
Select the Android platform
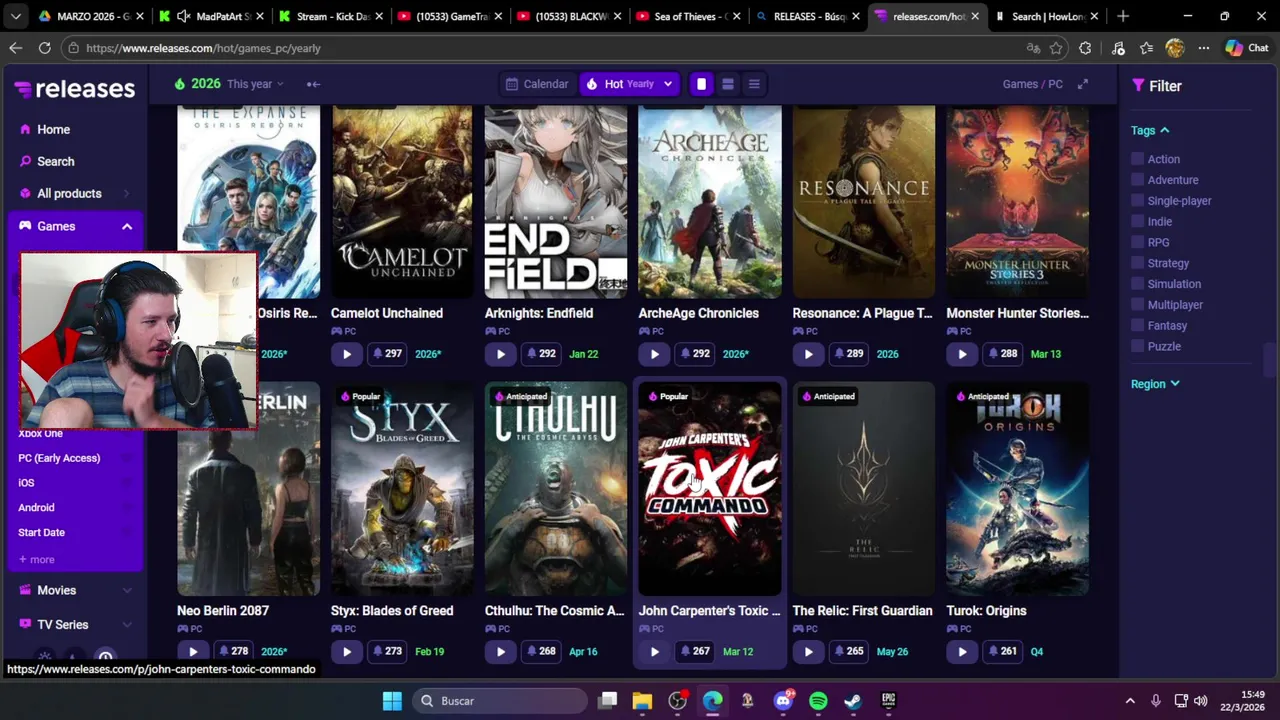tap(36, 508)
